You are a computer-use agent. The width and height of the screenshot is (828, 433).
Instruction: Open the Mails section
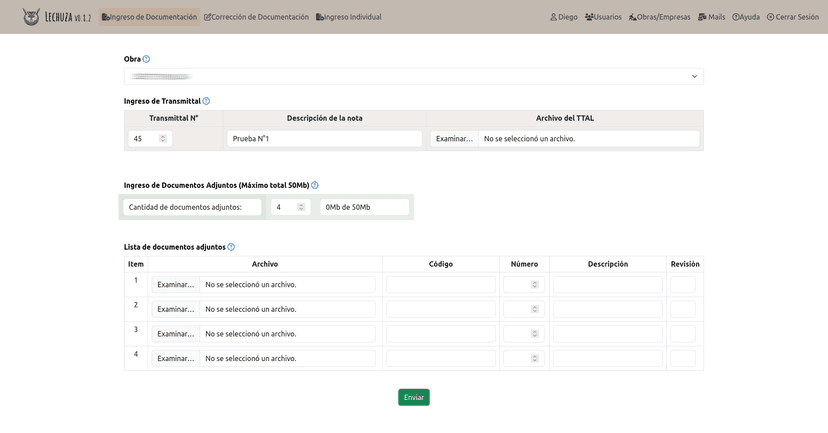(x=711, y=17)
